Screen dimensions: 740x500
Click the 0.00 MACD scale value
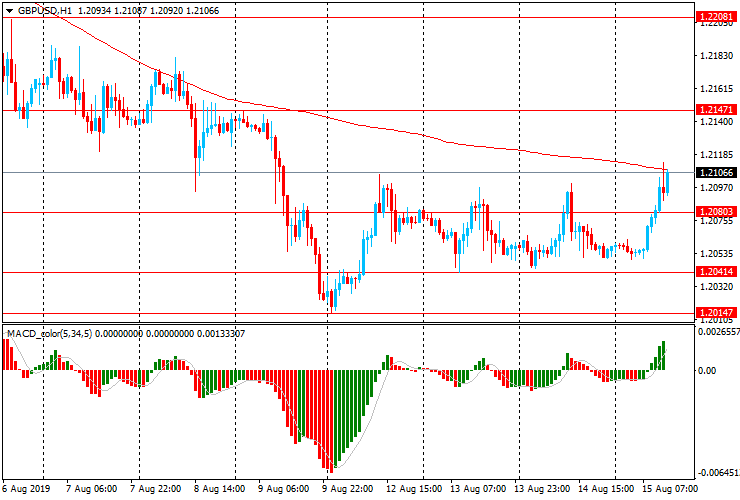pos(707,371)
